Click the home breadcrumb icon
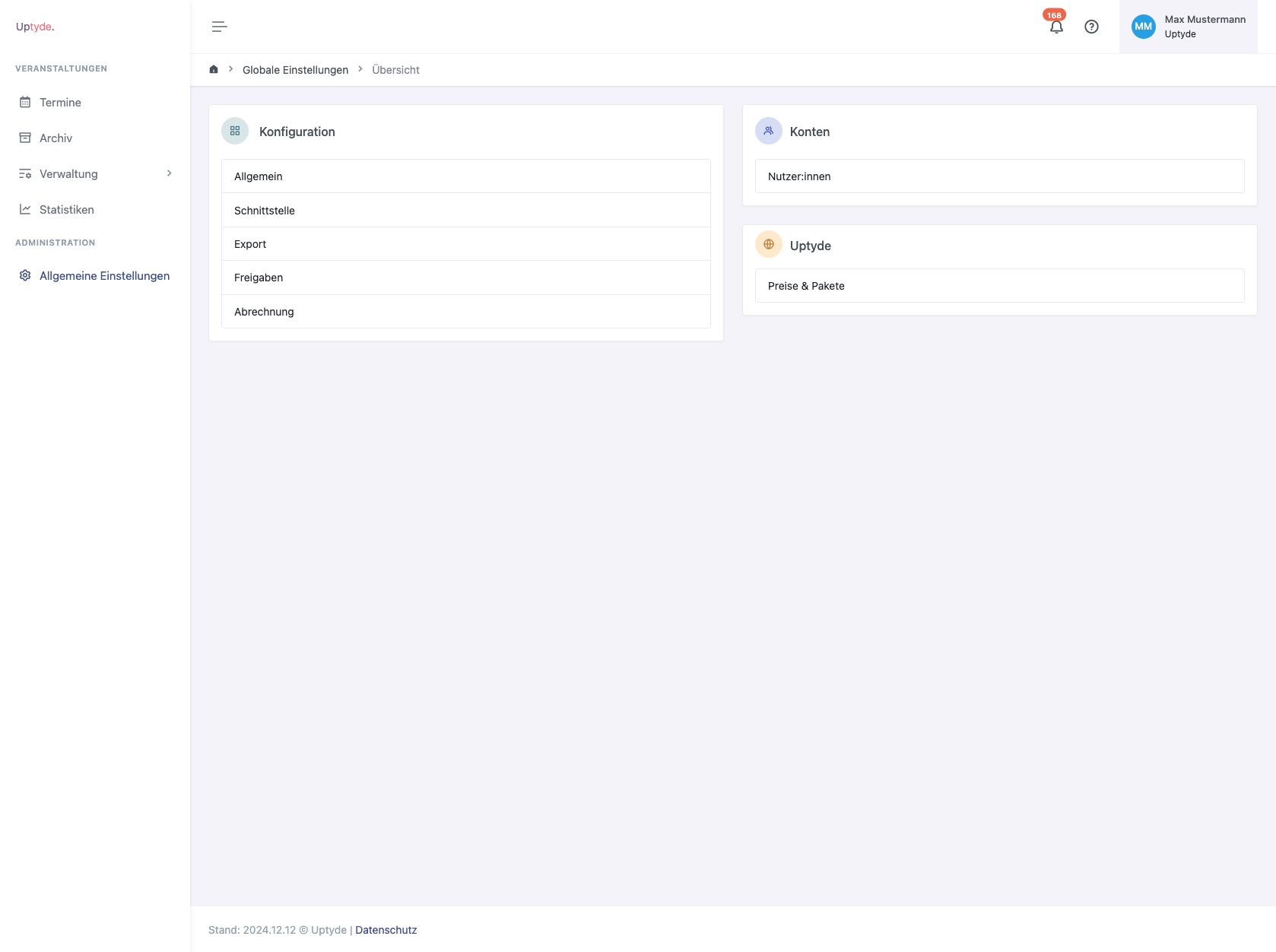 214,69
